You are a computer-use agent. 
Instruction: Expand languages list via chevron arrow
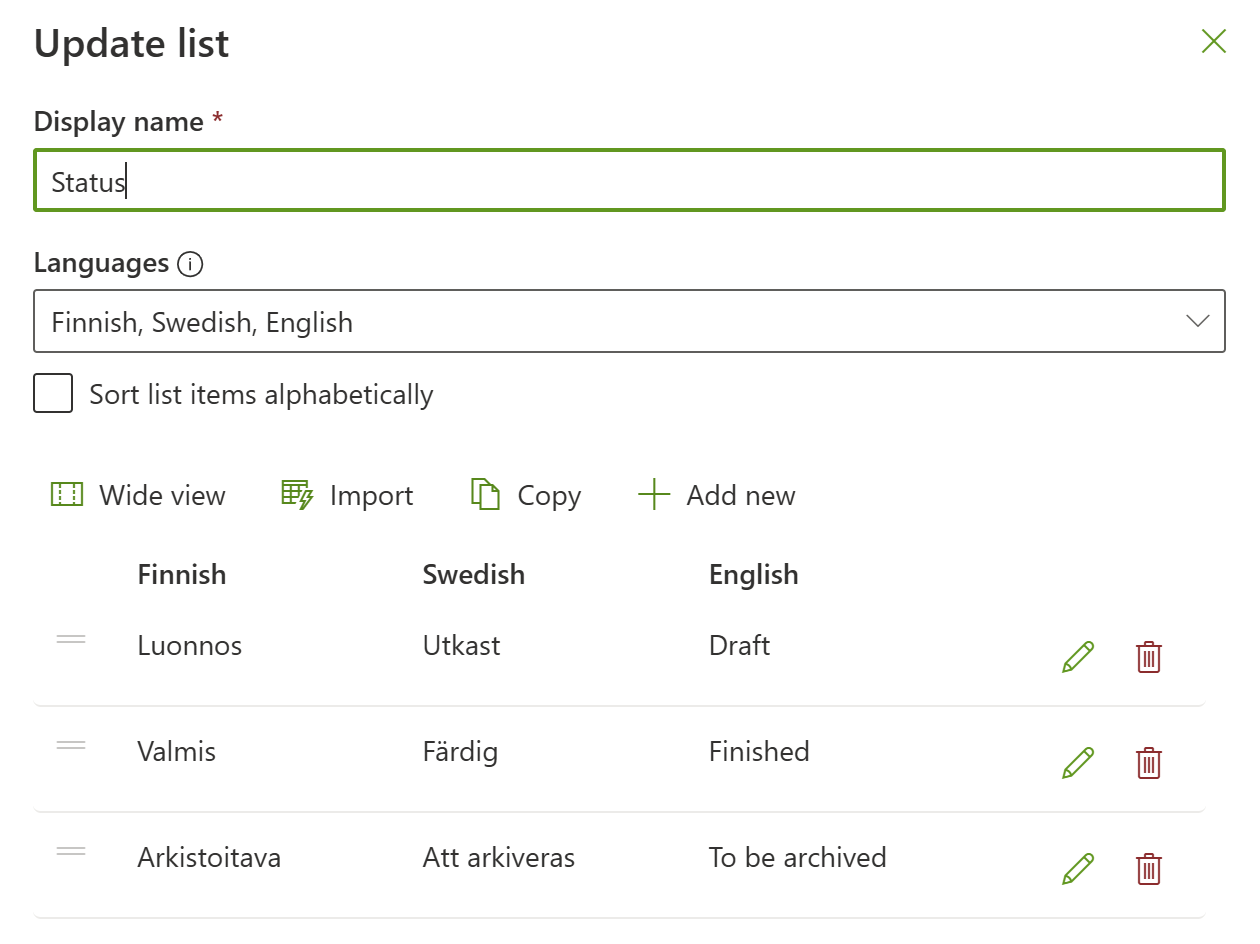point(1197,322)
